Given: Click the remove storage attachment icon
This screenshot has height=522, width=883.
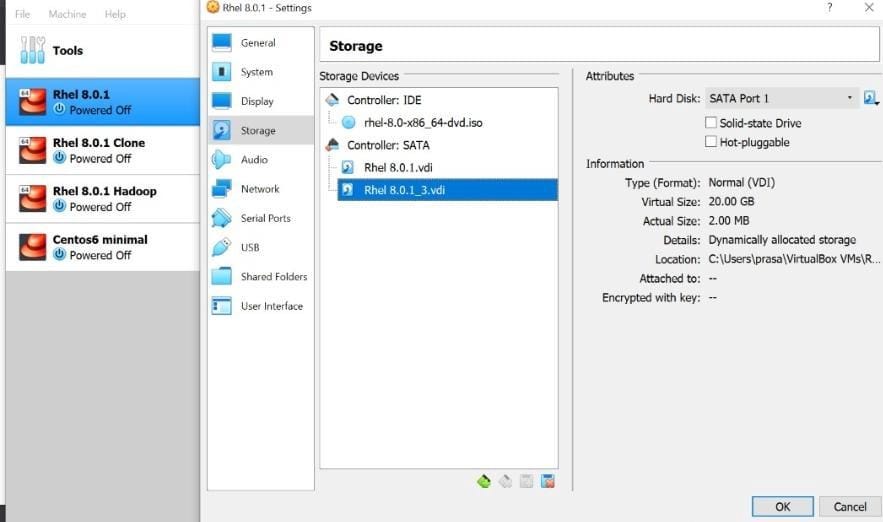Looking at the screenshot, I should click(547, 481).
